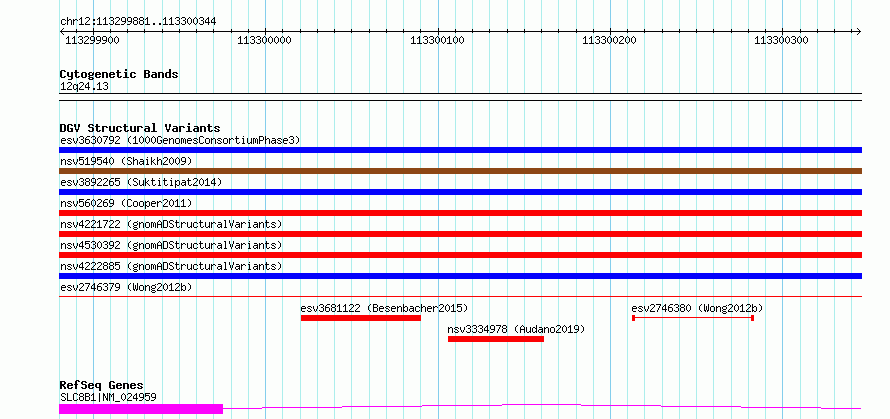Open the nsv560269 Cooper2011 label
This screenshot has height=419, width=890.
coord(126,203)
